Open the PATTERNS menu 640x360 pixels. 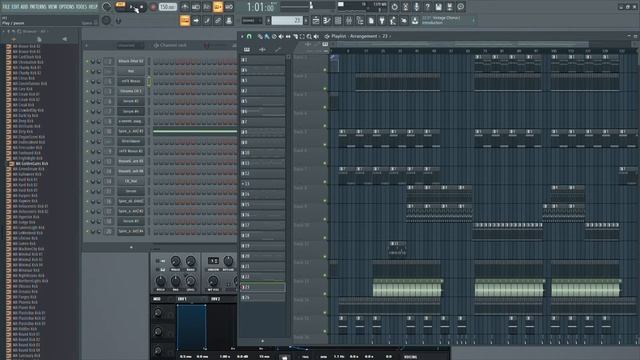click(x=38, y=7)
